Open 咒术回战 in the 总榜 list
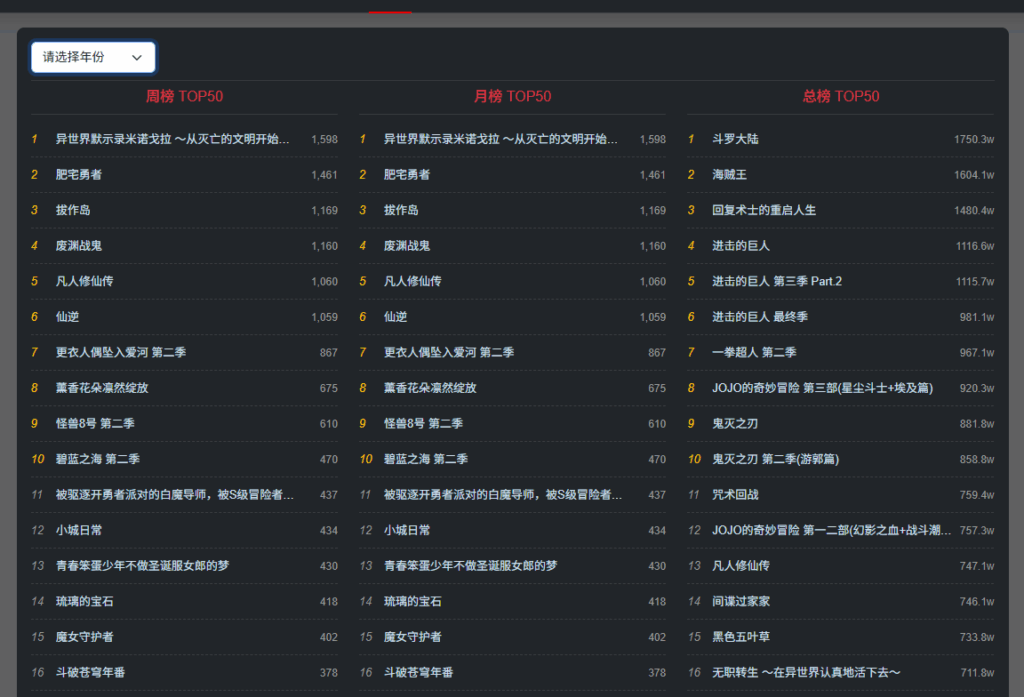 (735, 494)
